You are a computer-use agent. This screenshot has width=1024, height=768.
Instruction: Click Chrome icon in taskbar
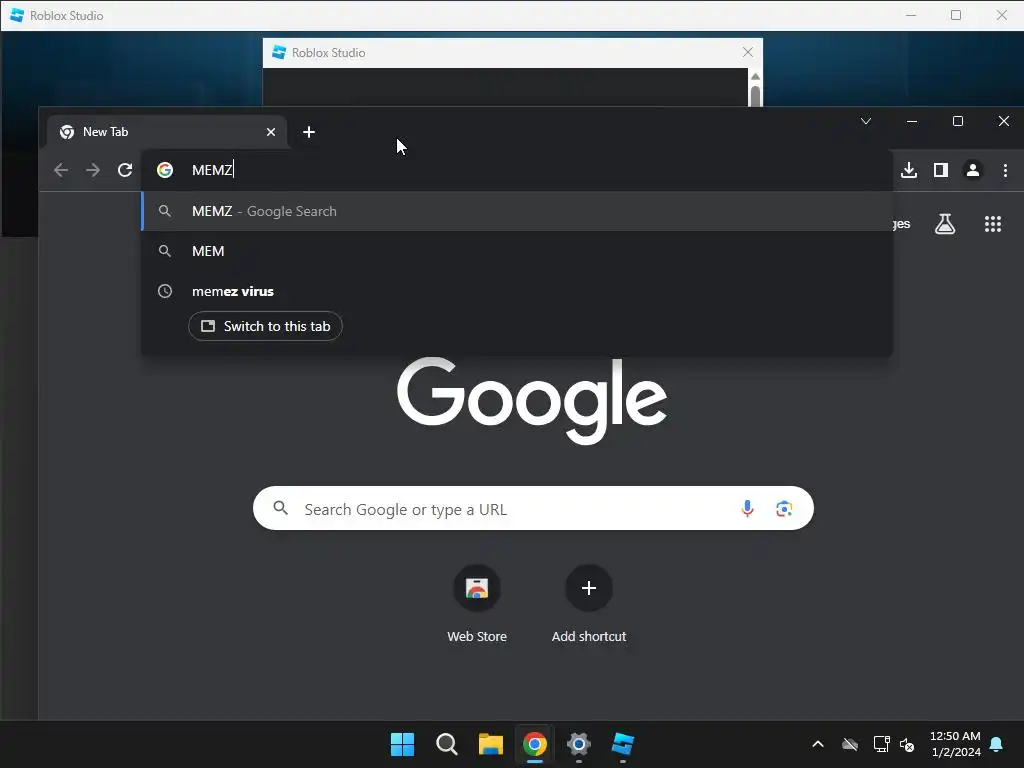(x=534, y=744)
